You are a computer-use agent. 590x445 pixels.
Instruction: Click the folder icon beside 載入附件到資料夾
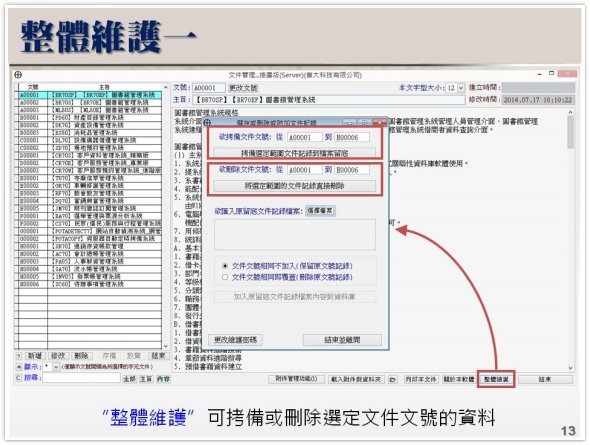pyautogui.click(x=392, y=380)
